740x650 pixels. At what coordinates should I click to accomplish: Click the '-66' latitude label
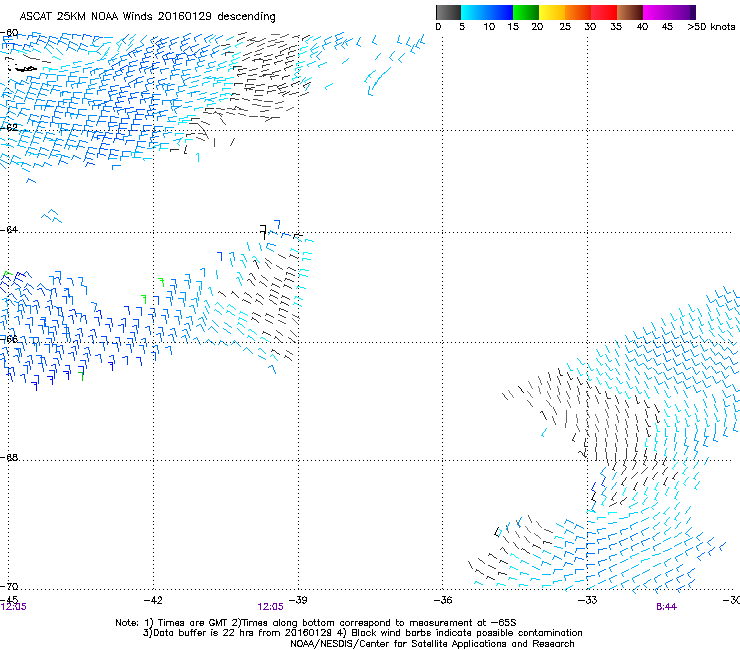(x=9, y=339)
